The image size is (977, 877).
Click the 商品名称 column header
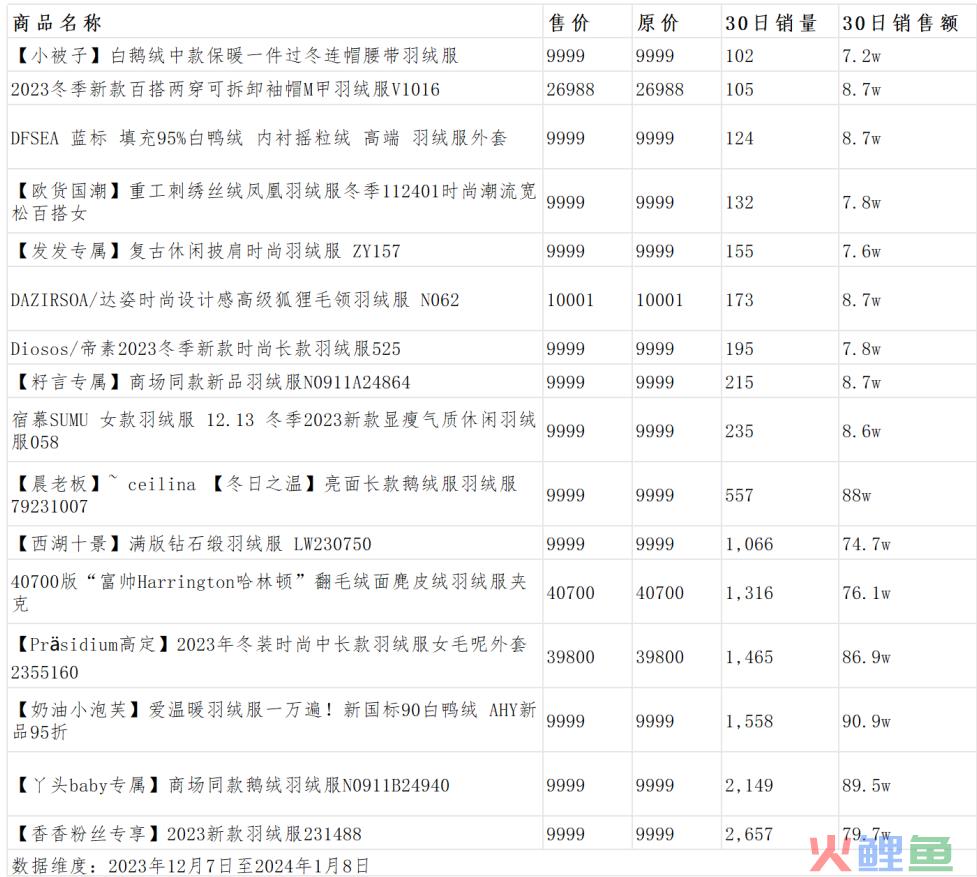(57, 23)
